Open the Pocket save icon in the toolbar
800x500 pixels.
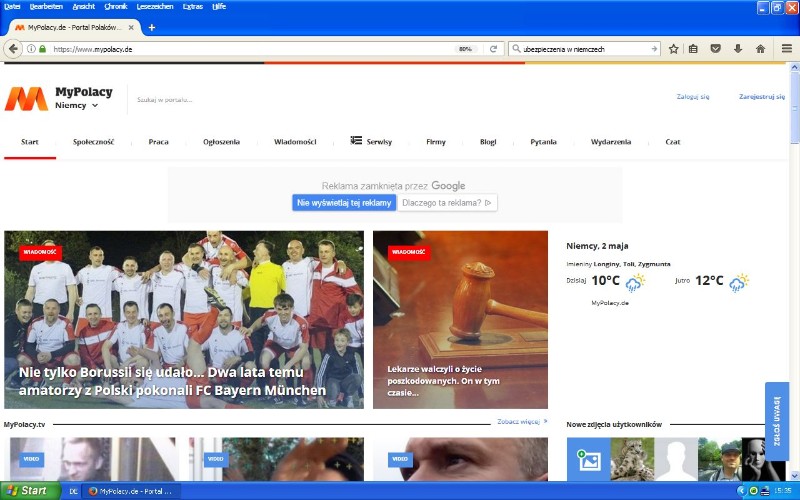[x=716, y=48]
